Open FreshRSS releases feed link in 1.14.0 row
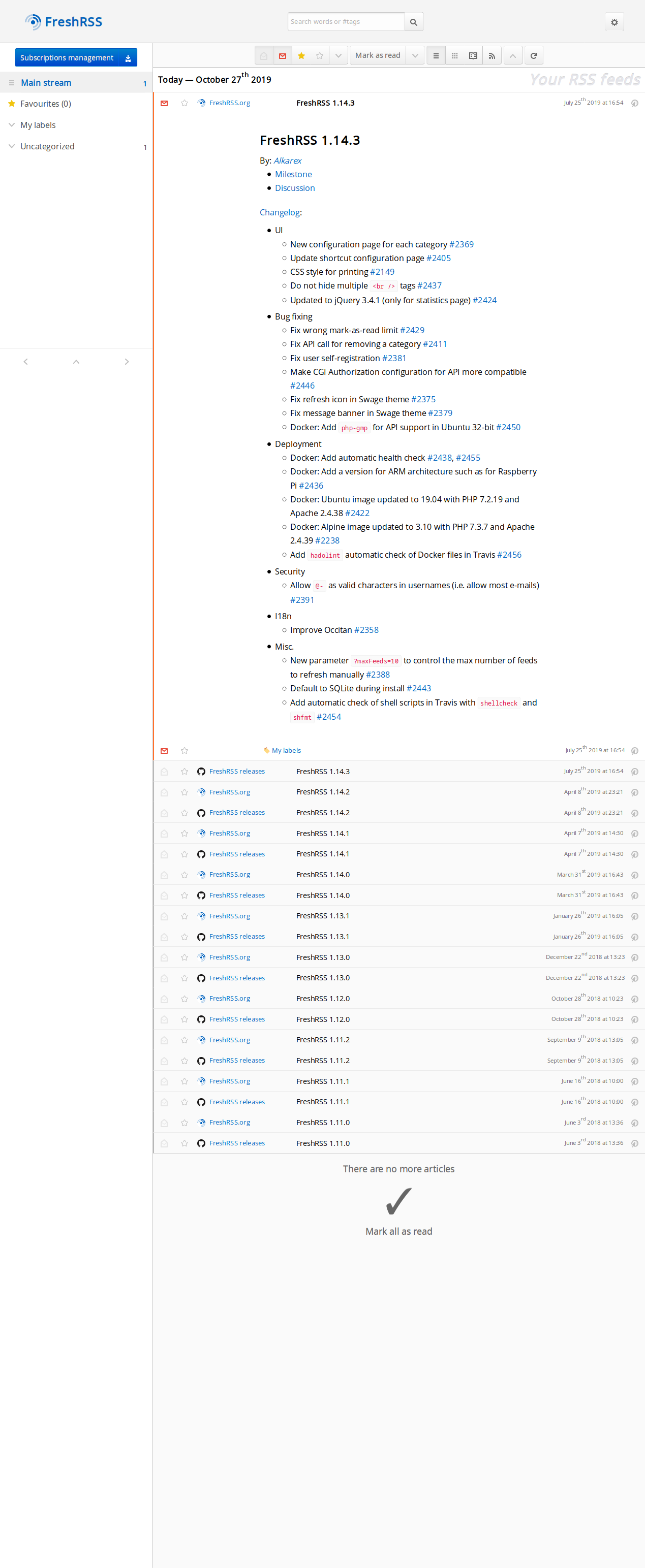Screen dimensions: 645x1568 [237, 895]
